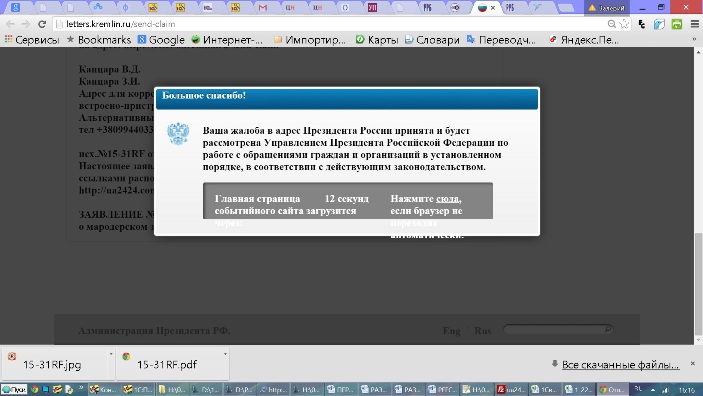Launch Chrome from the quick launch bar
Image resolution: width=703 pixels, height=396 pixels.
coord(35,390)
